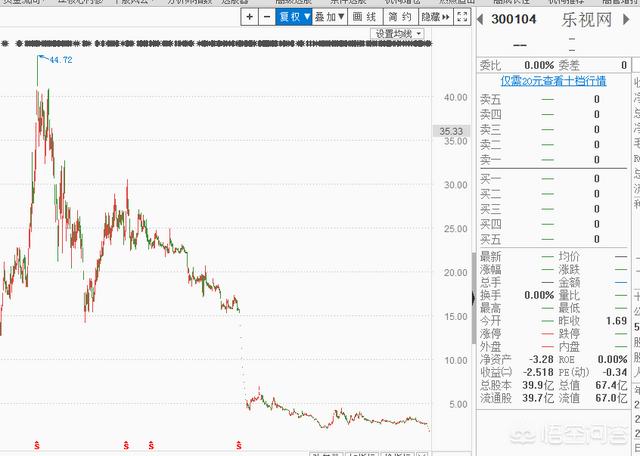Screen dimensions: 640x456
Task: Click the 总值 67.4亿 value
Action: (x=611, y=385)
